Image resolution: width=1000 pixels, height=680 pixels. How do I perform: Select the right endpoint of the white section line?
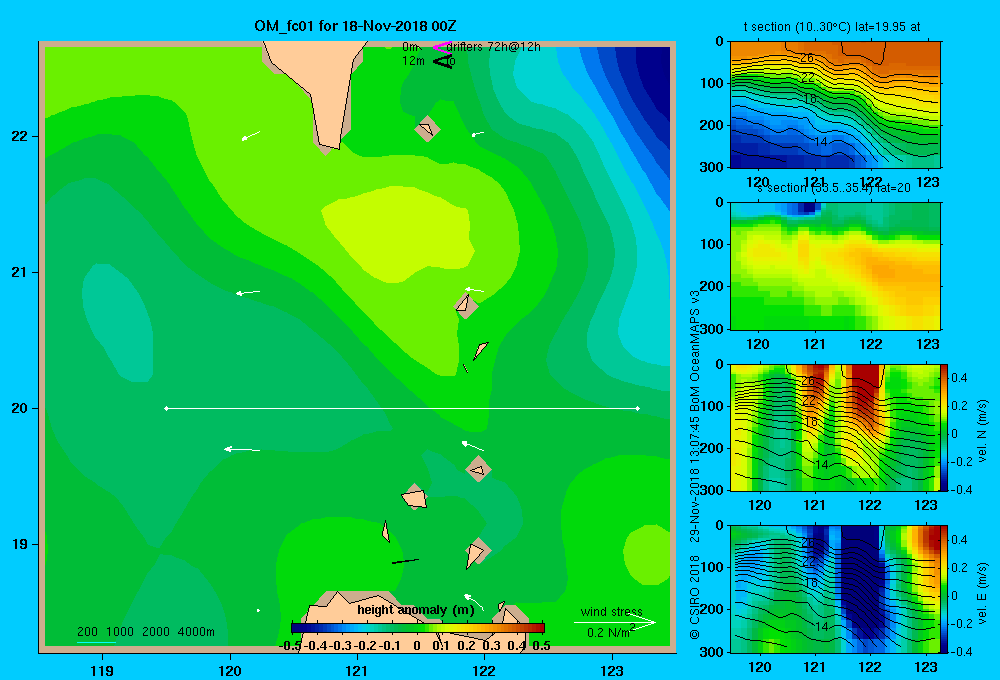[x=638, y=408]
